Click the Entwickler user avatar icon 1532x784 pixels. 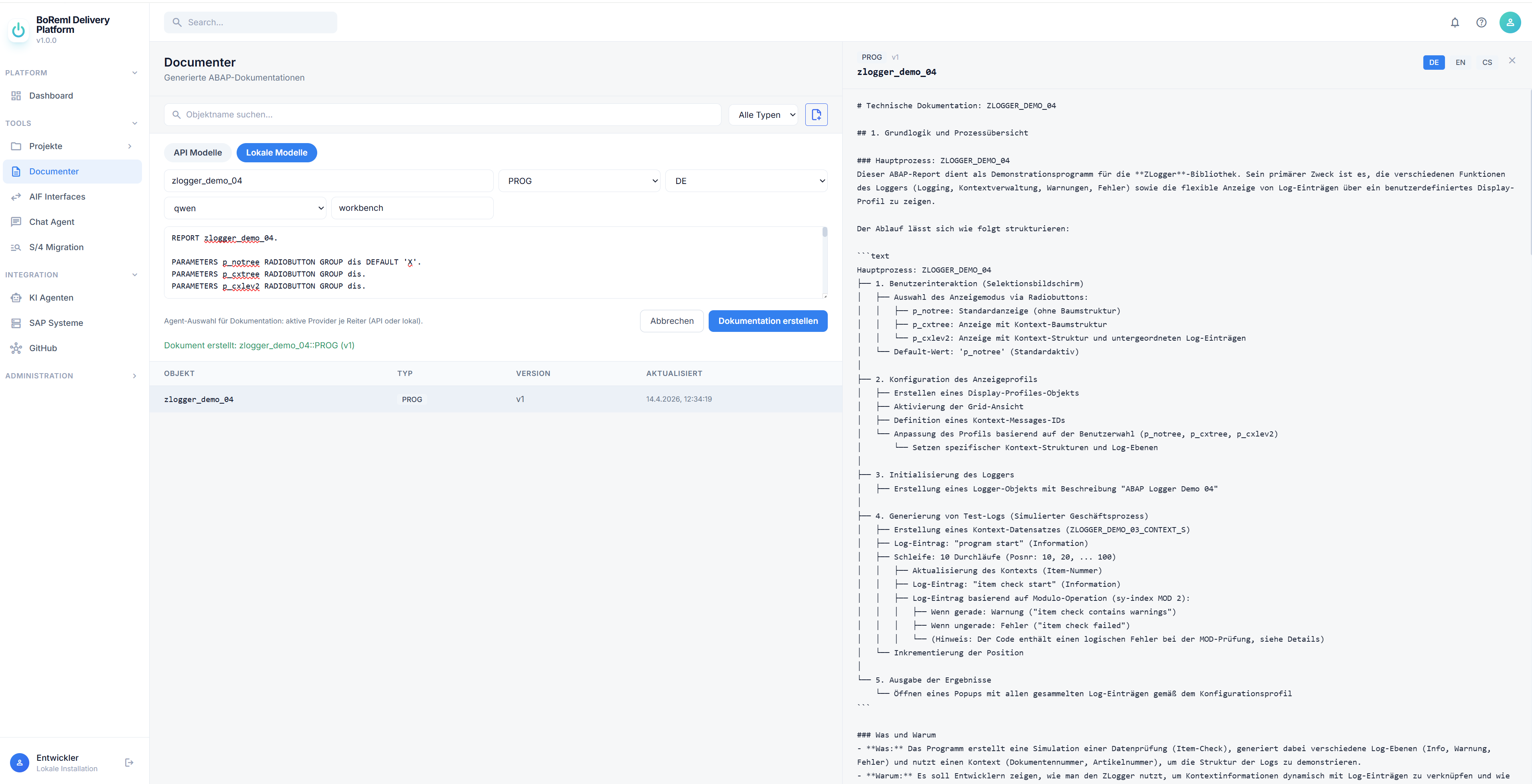pyautogui.click(x=20, y=763)
